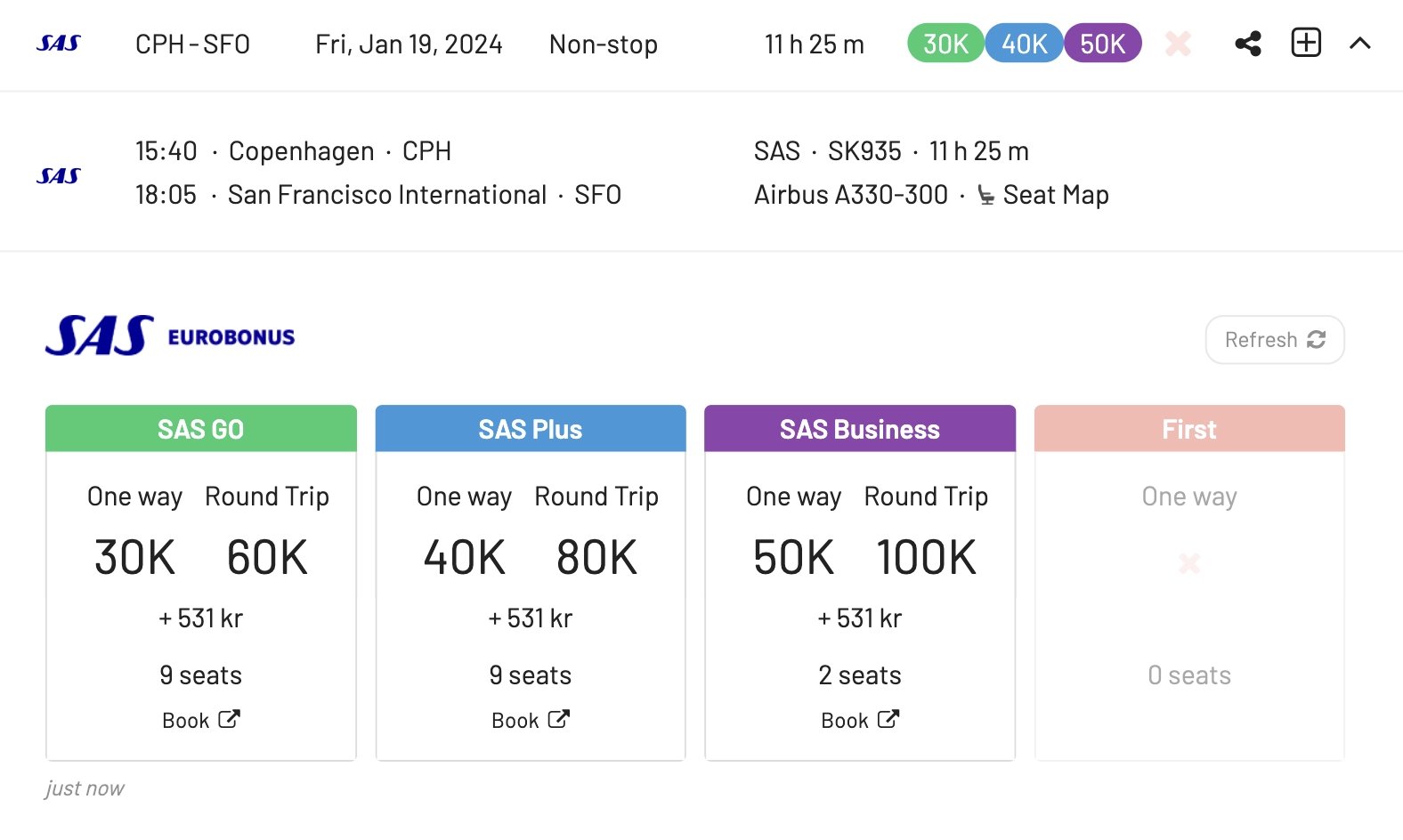Click the CPH-SFO route text

coord(192,44)
